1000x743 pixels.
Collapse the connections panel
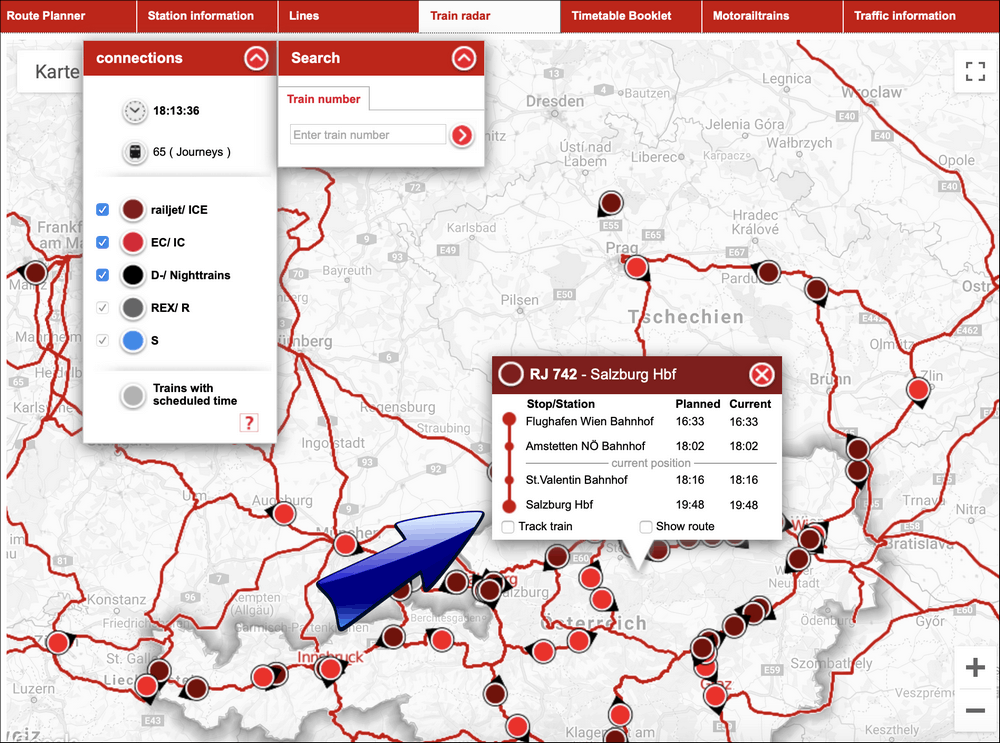coord(256,58)
